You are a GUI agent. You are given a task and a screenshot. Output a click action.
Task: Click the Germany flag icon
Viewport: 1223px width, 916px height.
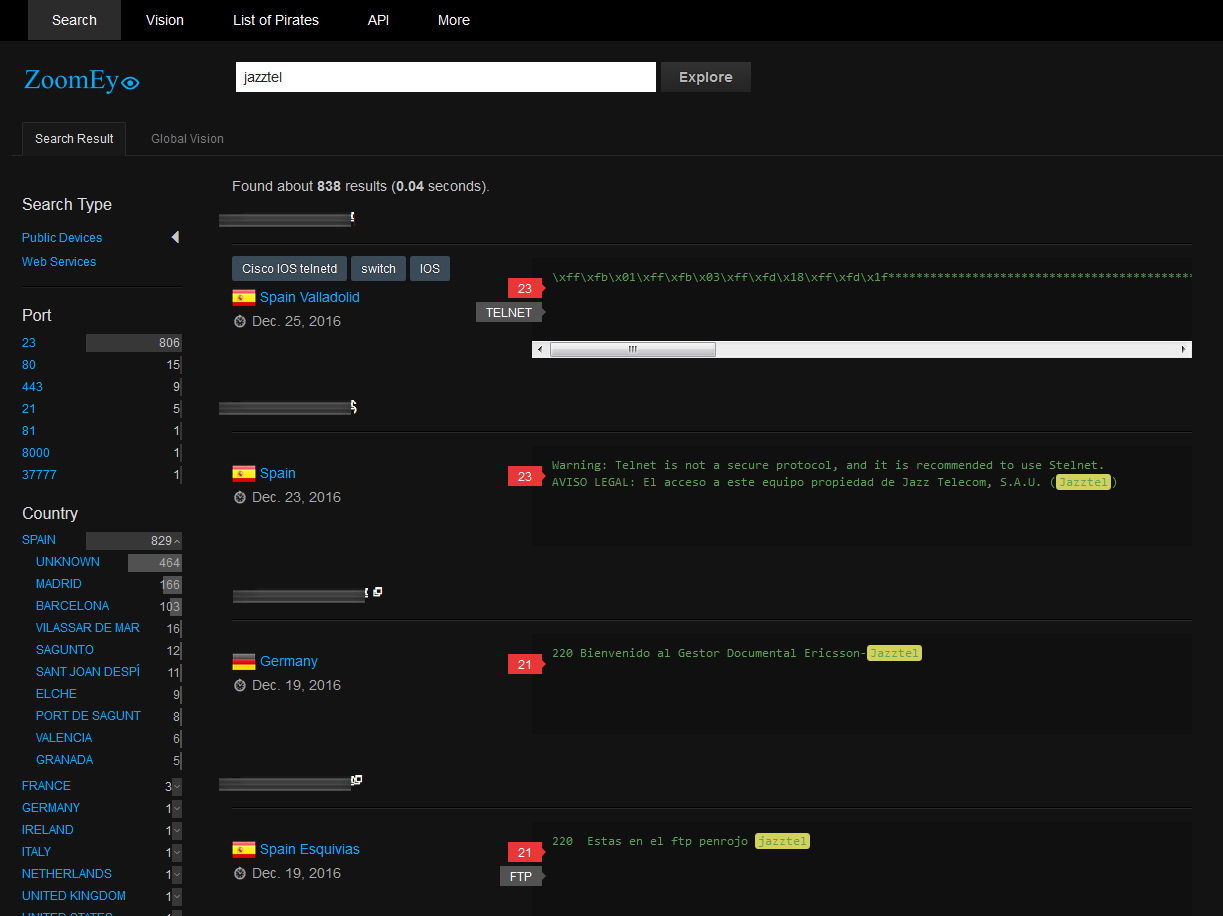(243, 661)
